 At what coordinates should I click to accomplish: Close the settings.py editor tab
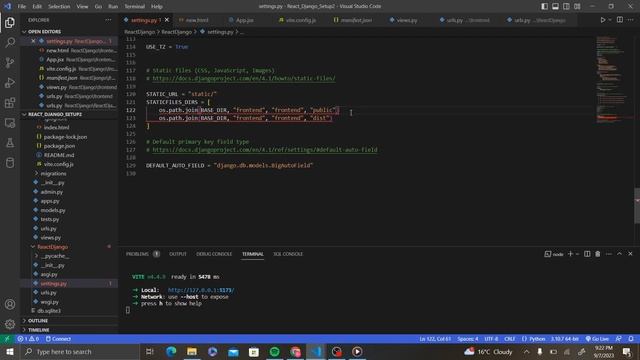tap(167, 20)
